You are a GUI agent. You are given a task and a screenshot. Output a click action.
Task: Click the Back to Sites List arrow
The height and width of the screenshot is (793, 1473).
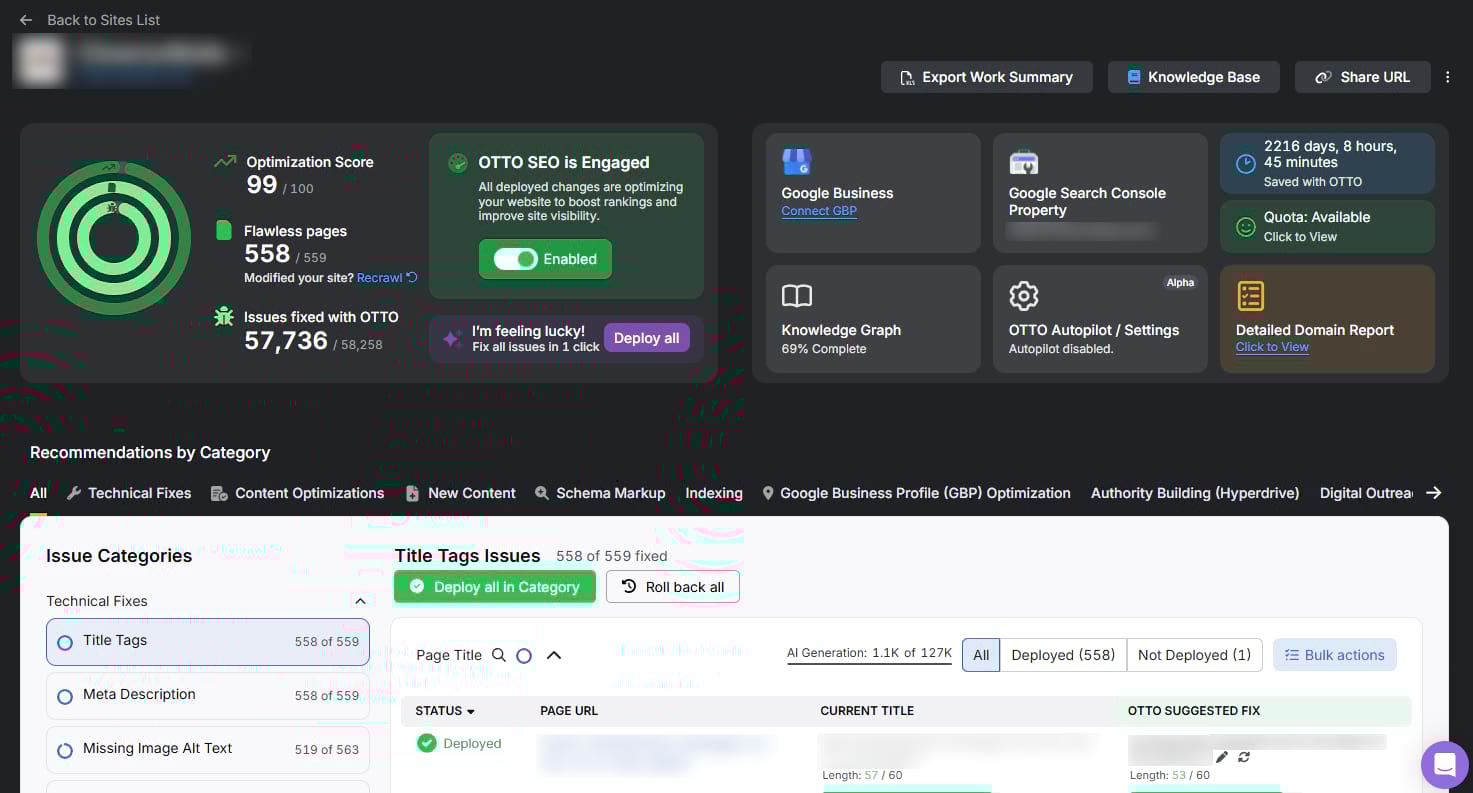tap(26, 20)
